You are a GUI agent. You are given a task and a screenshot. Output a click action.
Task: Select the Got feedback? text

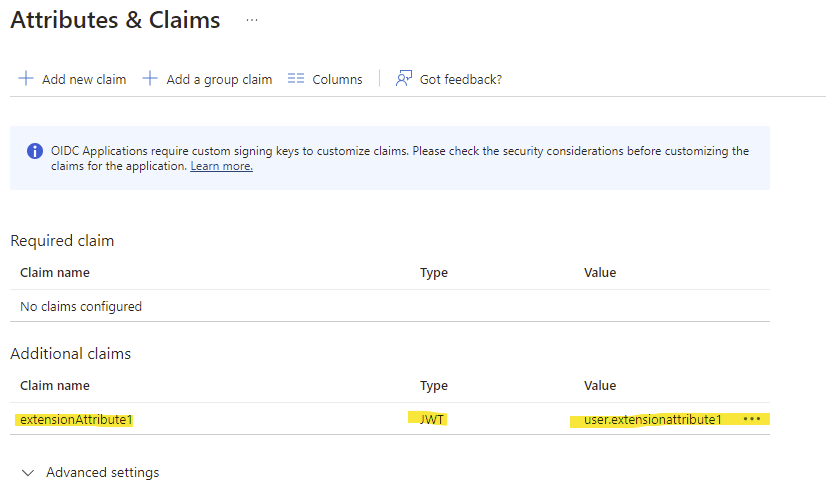[x=460, y=80]
